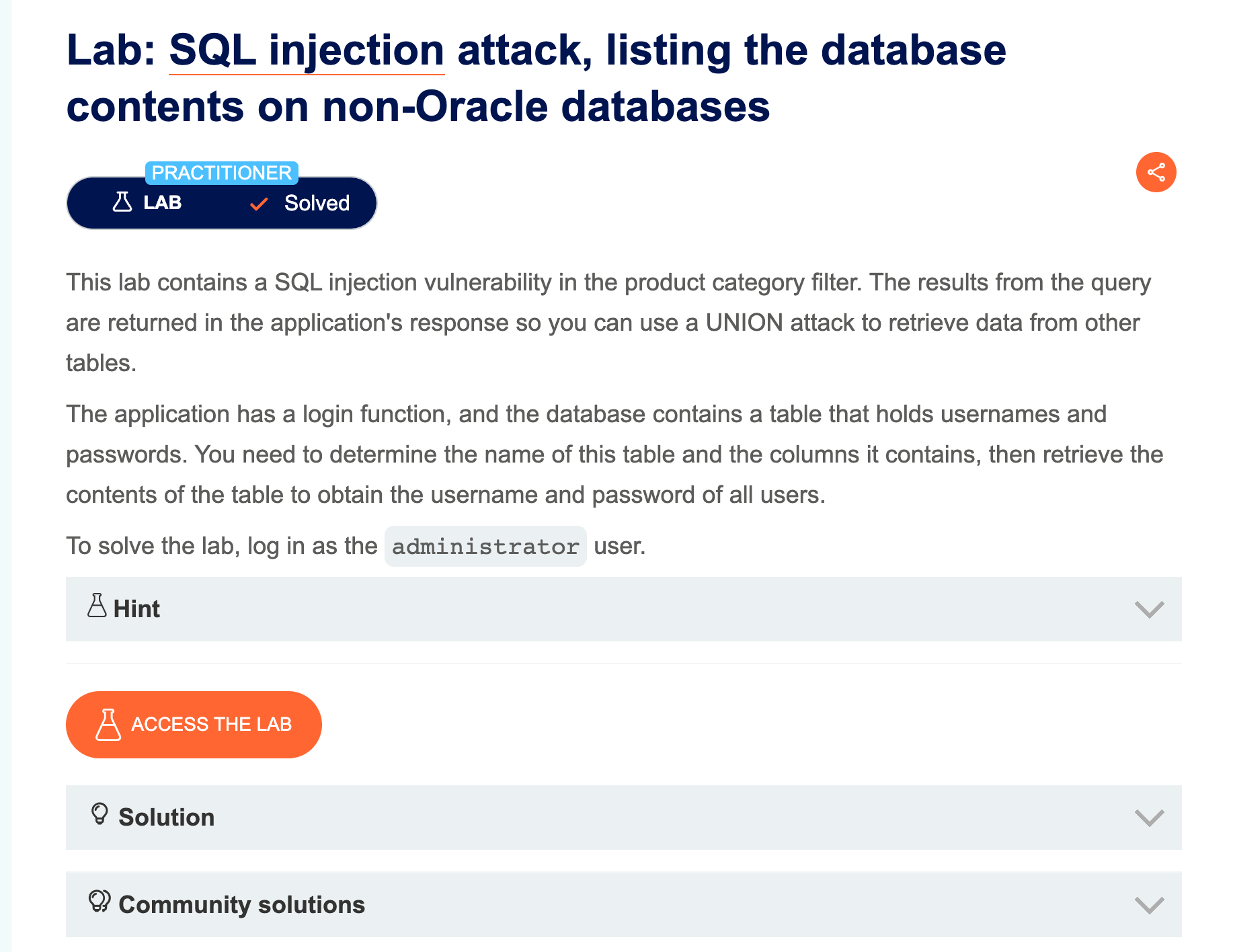The image size is (1233, 952).
Task: Click the LAB label in the badge
Action: click(163, 202)
